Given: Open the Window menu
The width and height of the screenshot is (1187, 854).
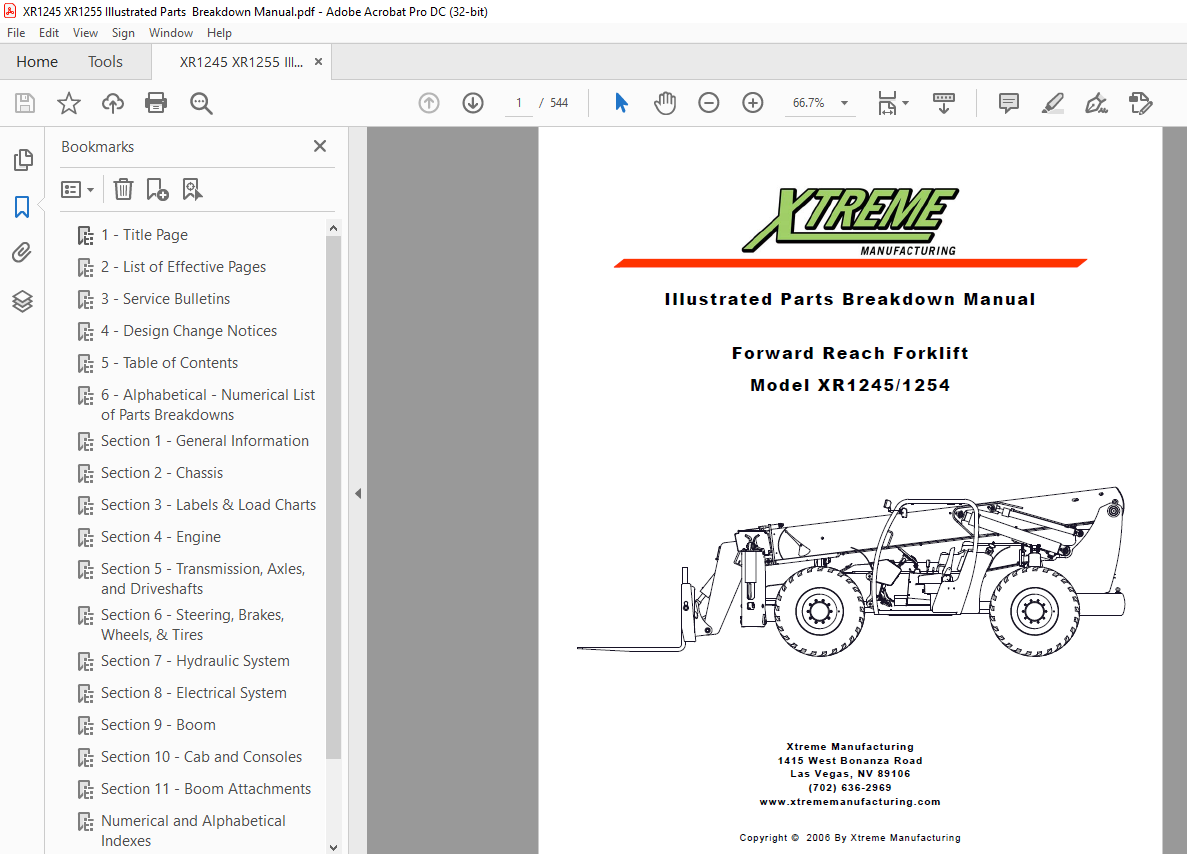Looking at the screenshot, I should click(x=170, y=33).
